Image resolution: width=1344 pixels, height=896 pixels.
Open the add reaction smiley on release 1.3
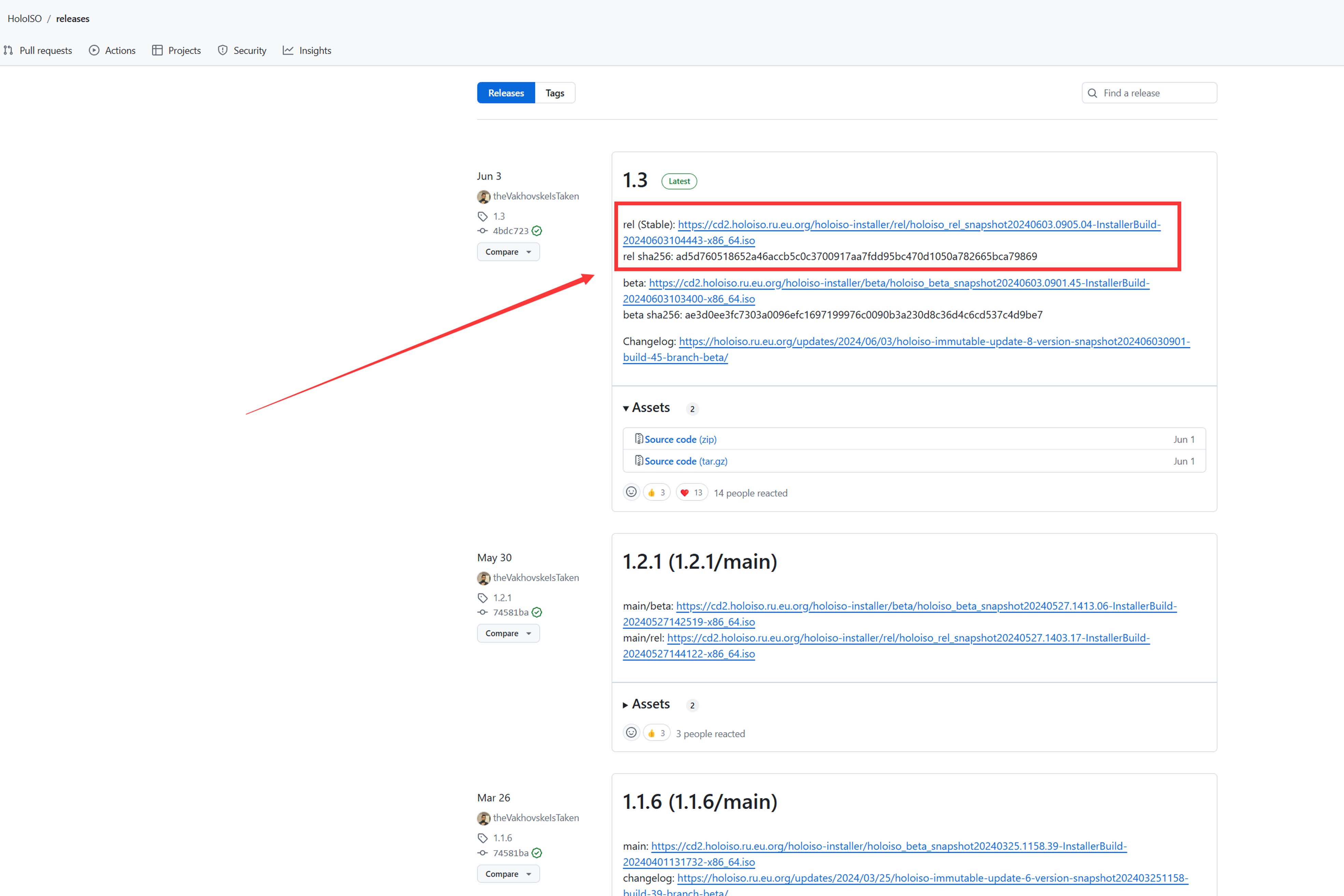click(x=631, y=492)
